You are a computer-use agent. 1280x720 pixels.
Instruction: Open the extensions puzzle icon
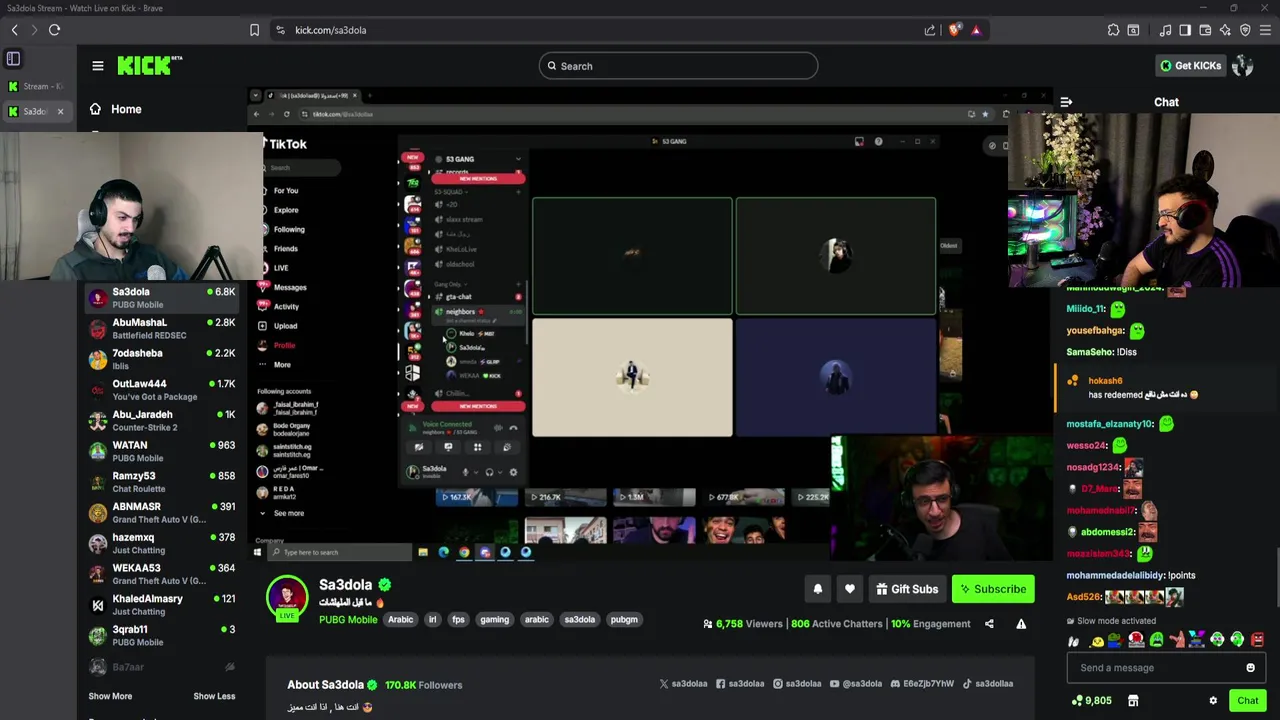[1113, 30]
